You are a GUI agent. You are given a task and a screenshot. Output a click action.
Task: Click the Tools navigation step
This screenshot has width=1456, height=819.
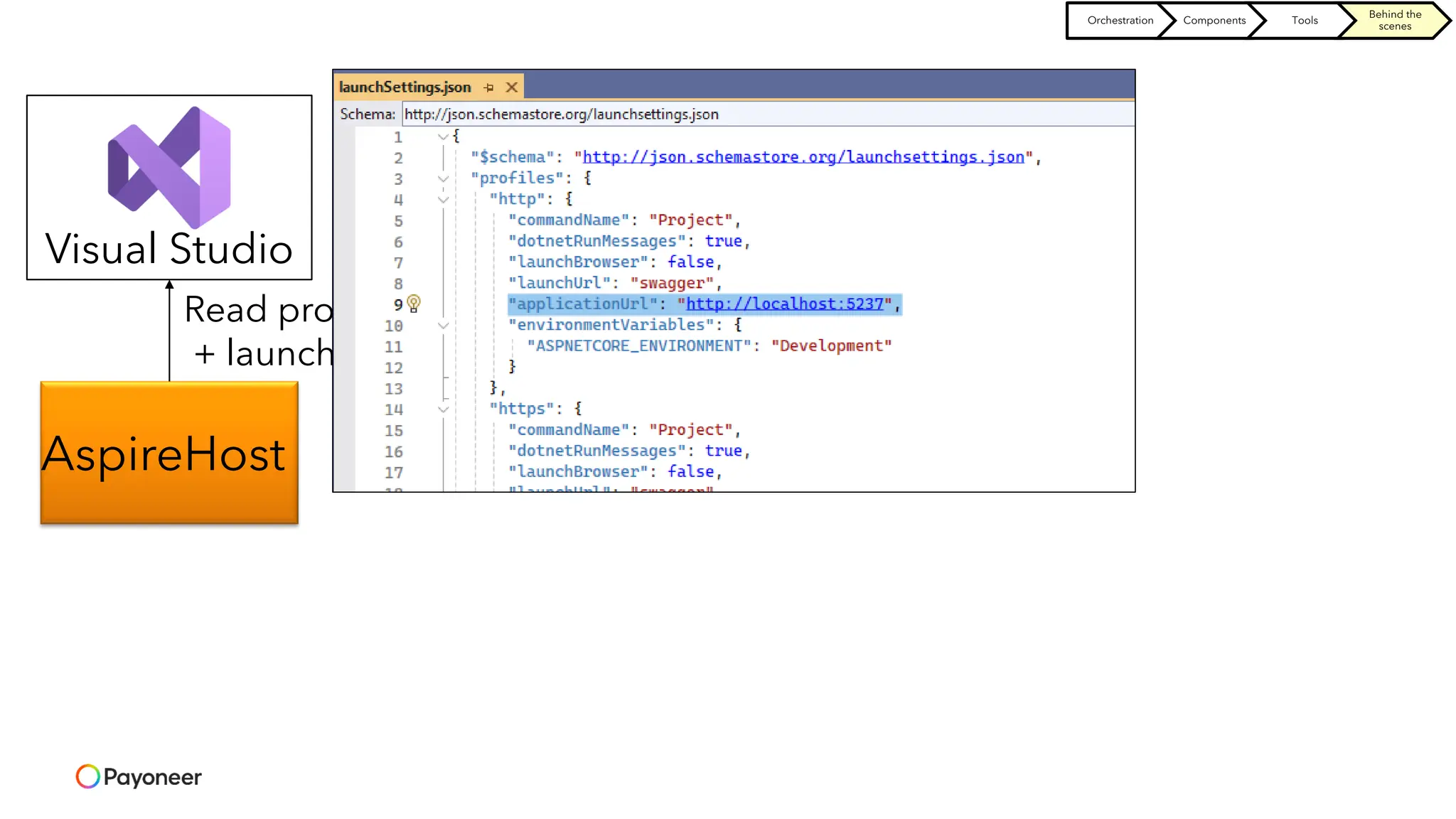click(x=1305, y=21)
